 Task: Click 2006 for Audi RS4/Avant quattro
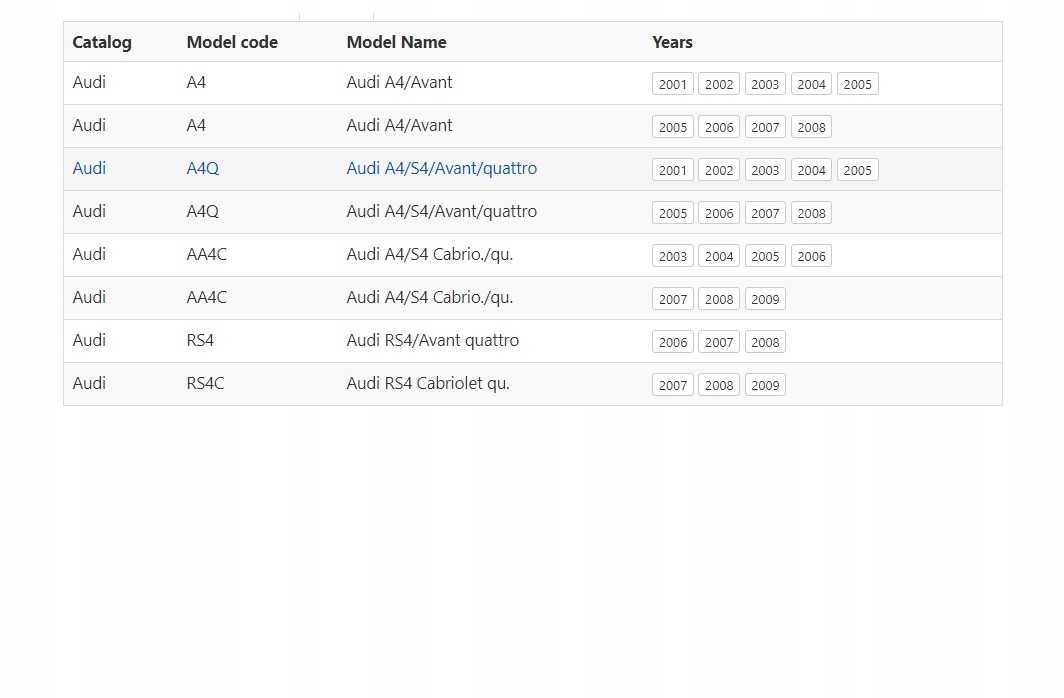click(672, 342)
